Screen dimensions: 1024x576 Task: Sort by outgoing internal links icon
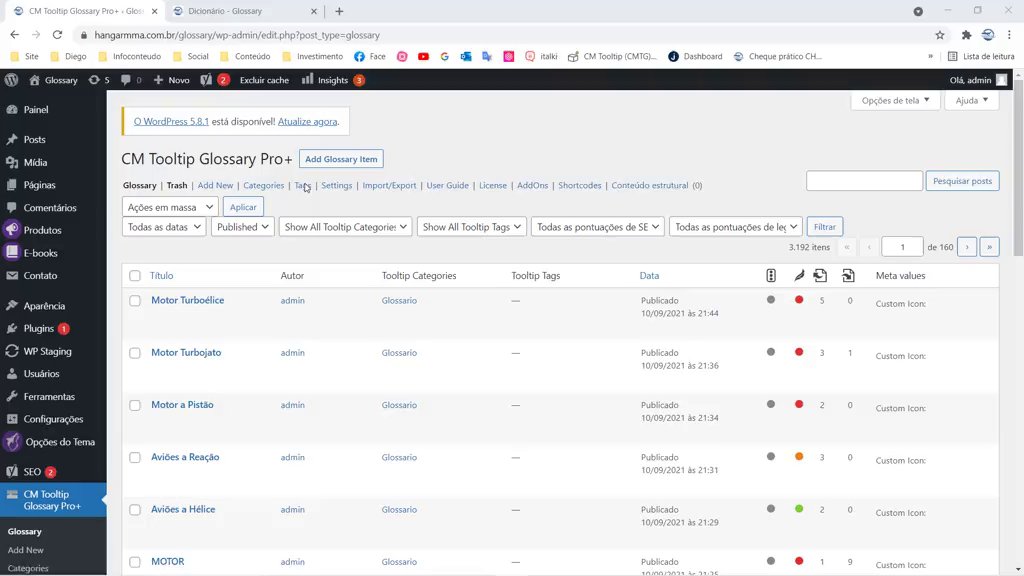coord(820,276)
